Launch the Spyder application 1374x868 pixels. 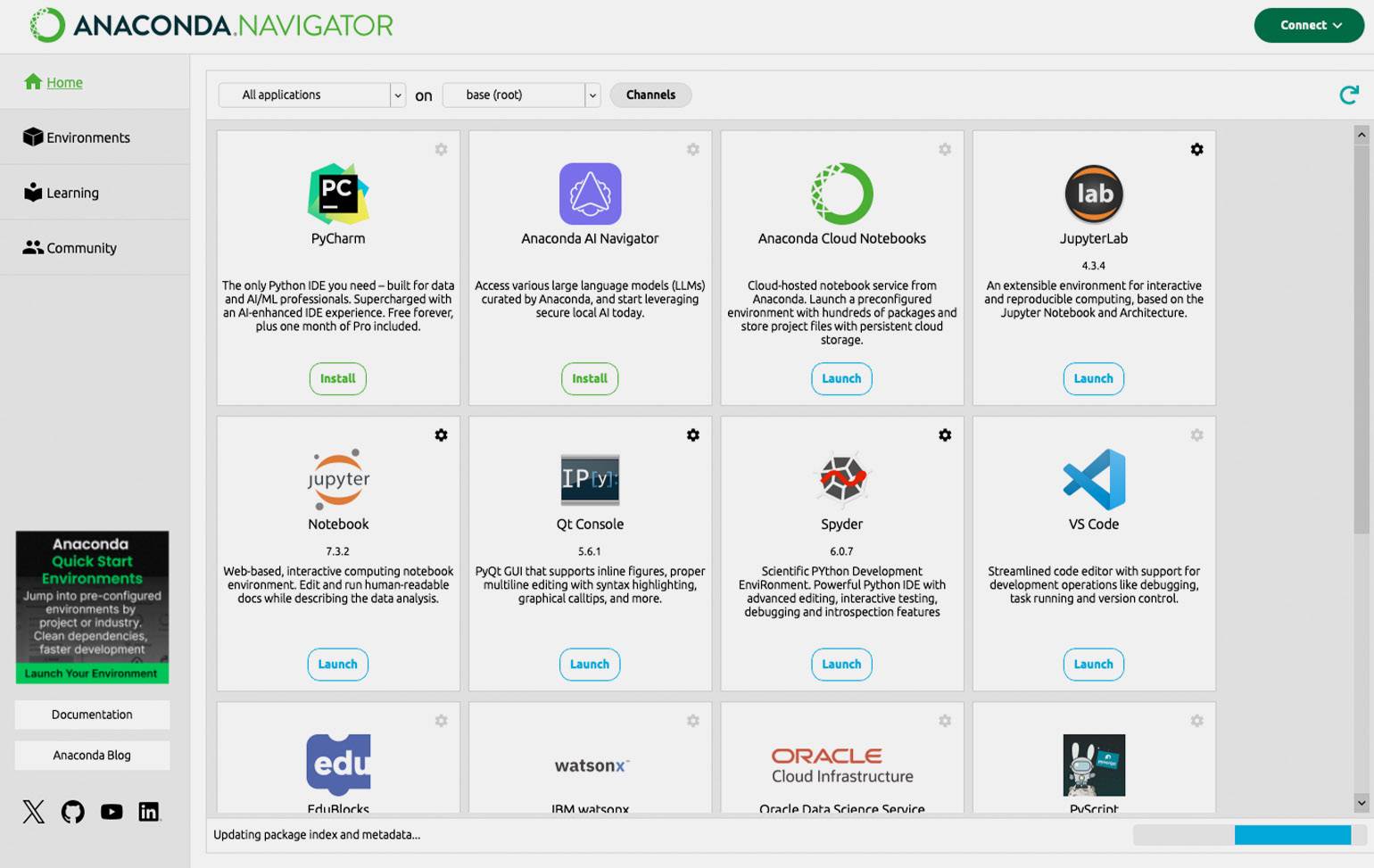point(841,664)
